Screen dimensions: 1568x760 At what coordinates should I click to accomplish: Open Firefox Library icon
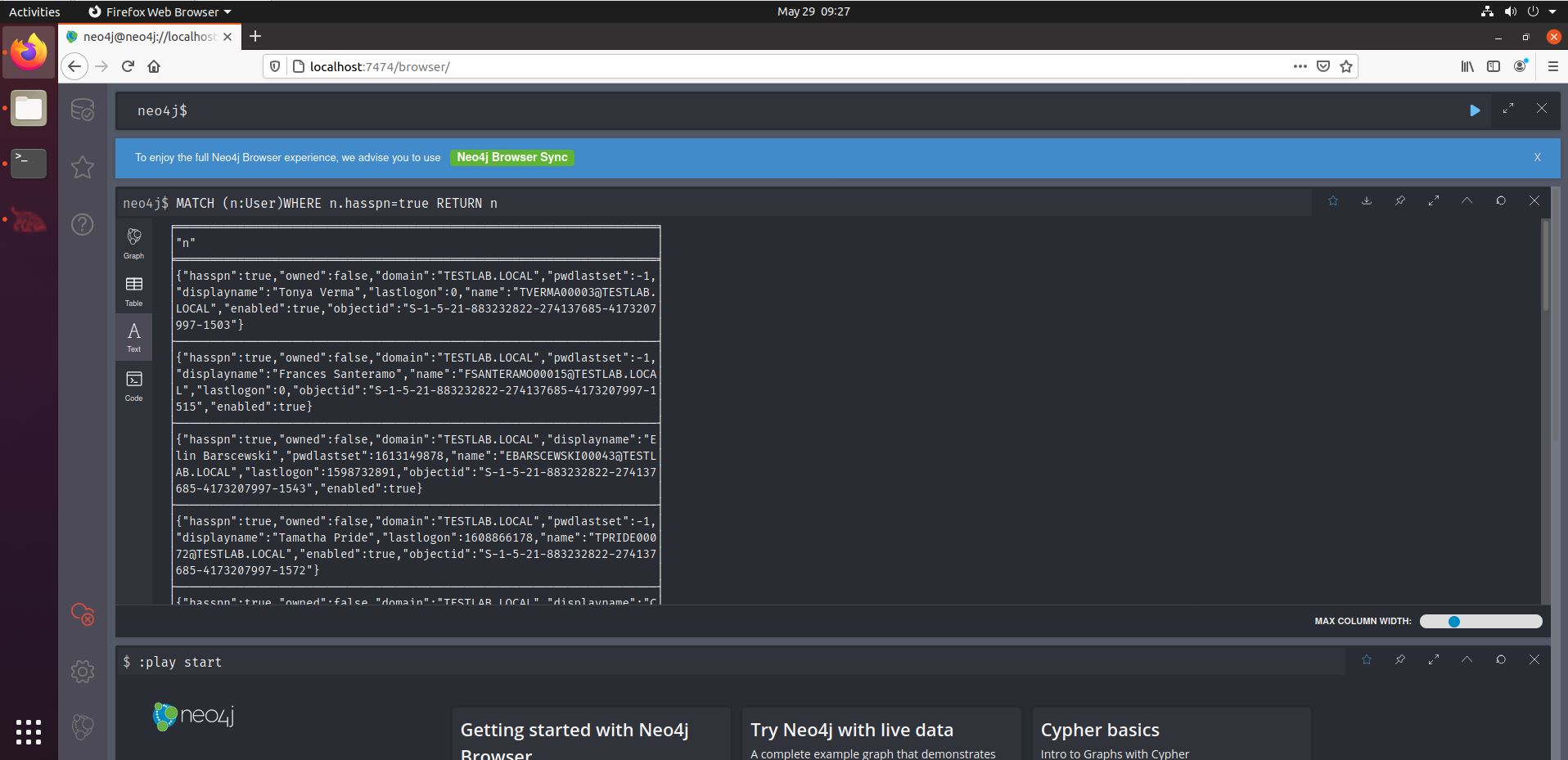click(1467, 66)
